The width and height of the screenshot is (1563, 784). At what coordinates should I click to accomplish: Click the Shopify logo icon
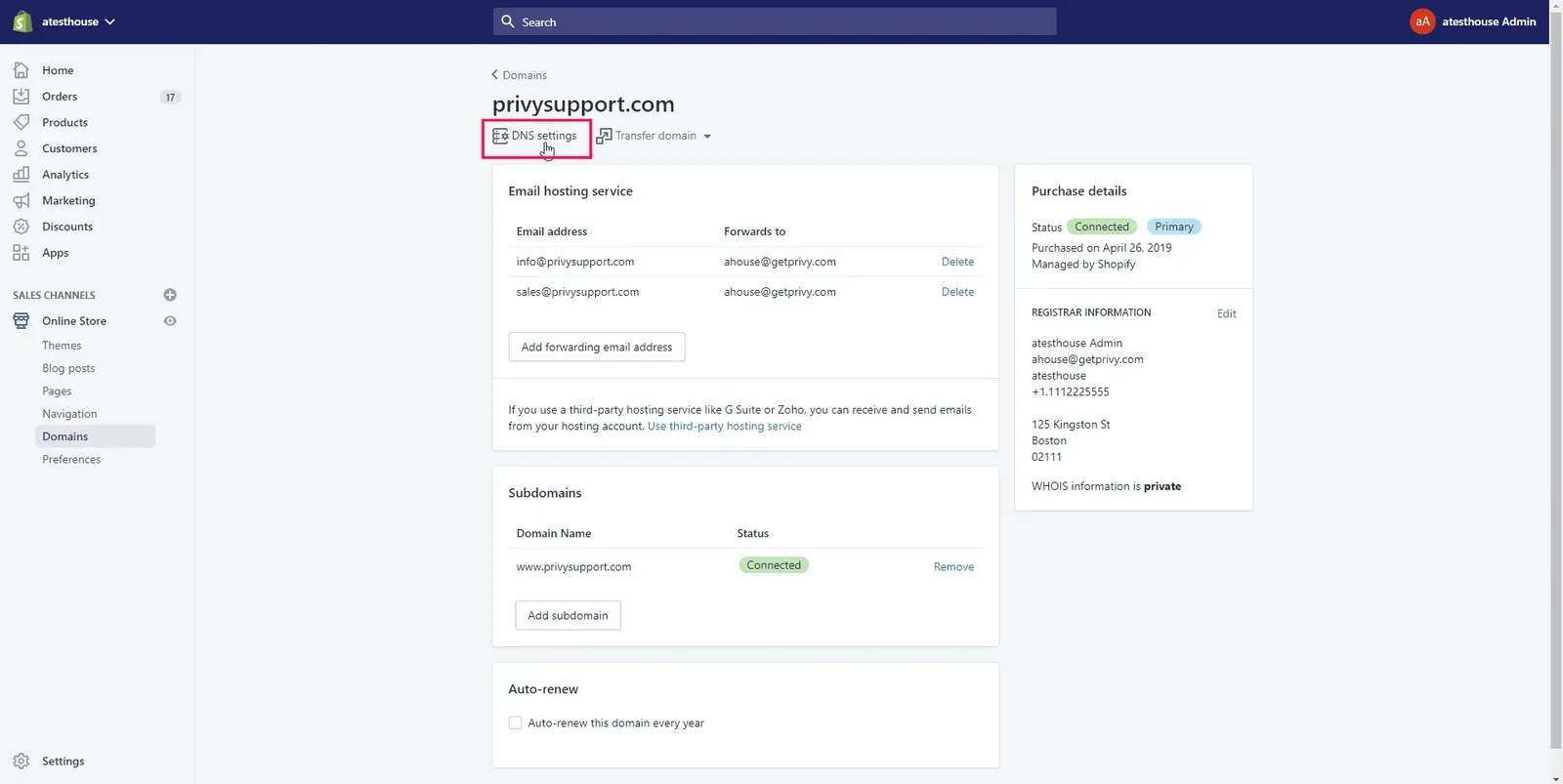[21, 21]
